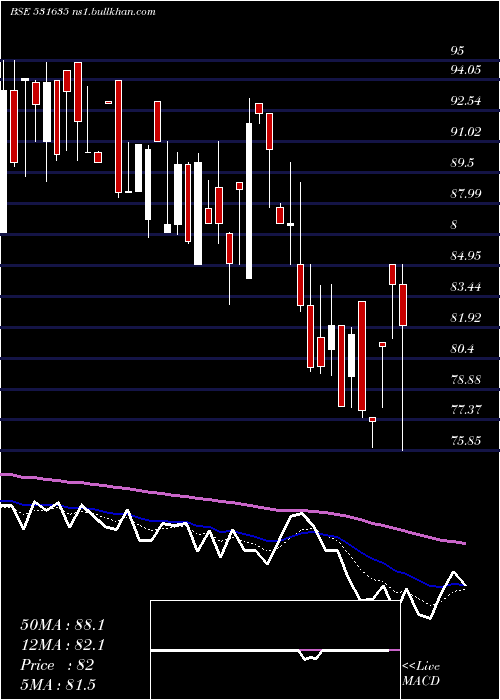Screen dimensions: 500x700
Task: Click the 12MA : 82.1 readout
Action: [x=62, y=645]
